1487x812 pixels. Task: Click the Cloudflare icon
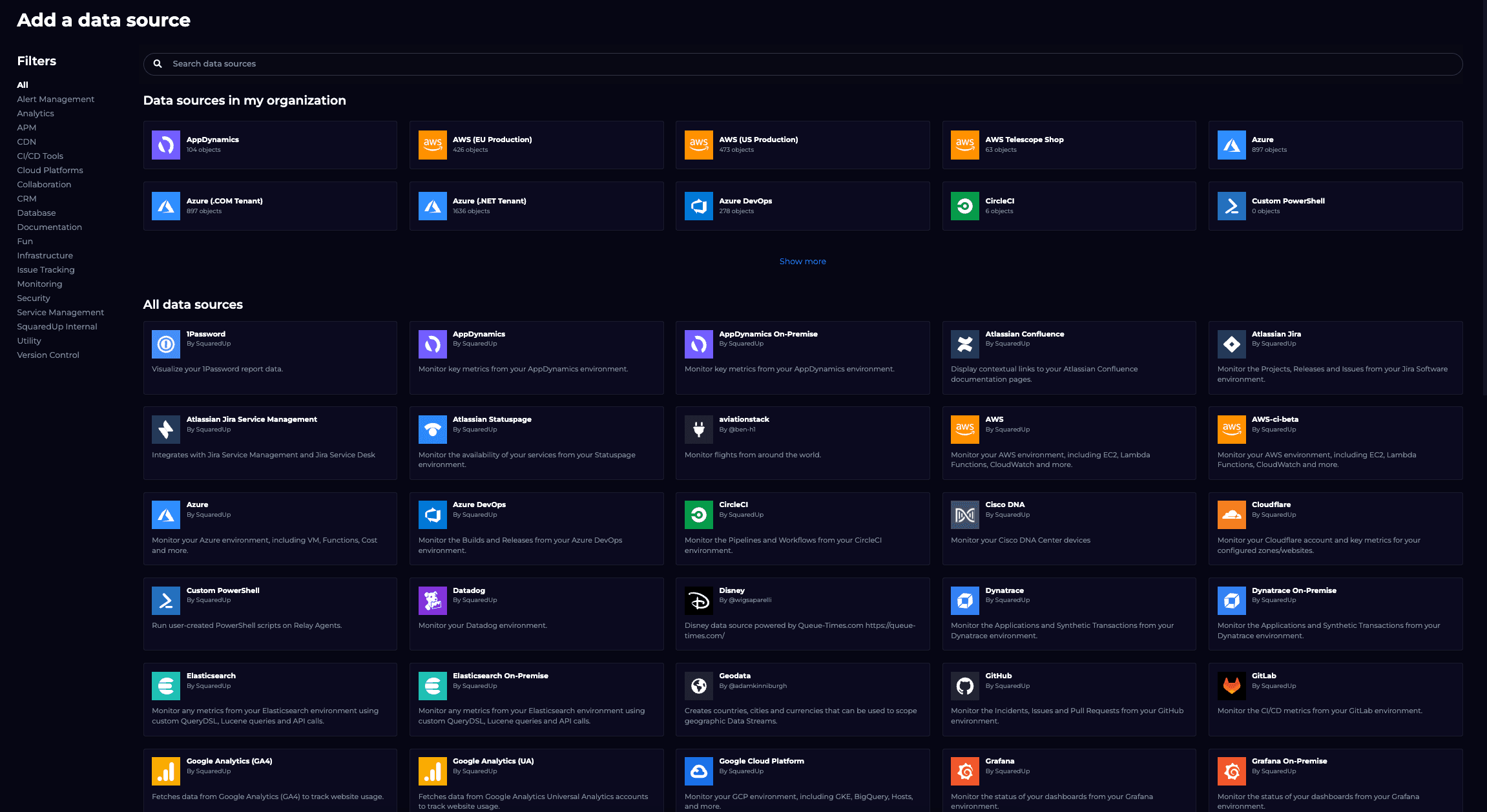(x=1232, y=515)
